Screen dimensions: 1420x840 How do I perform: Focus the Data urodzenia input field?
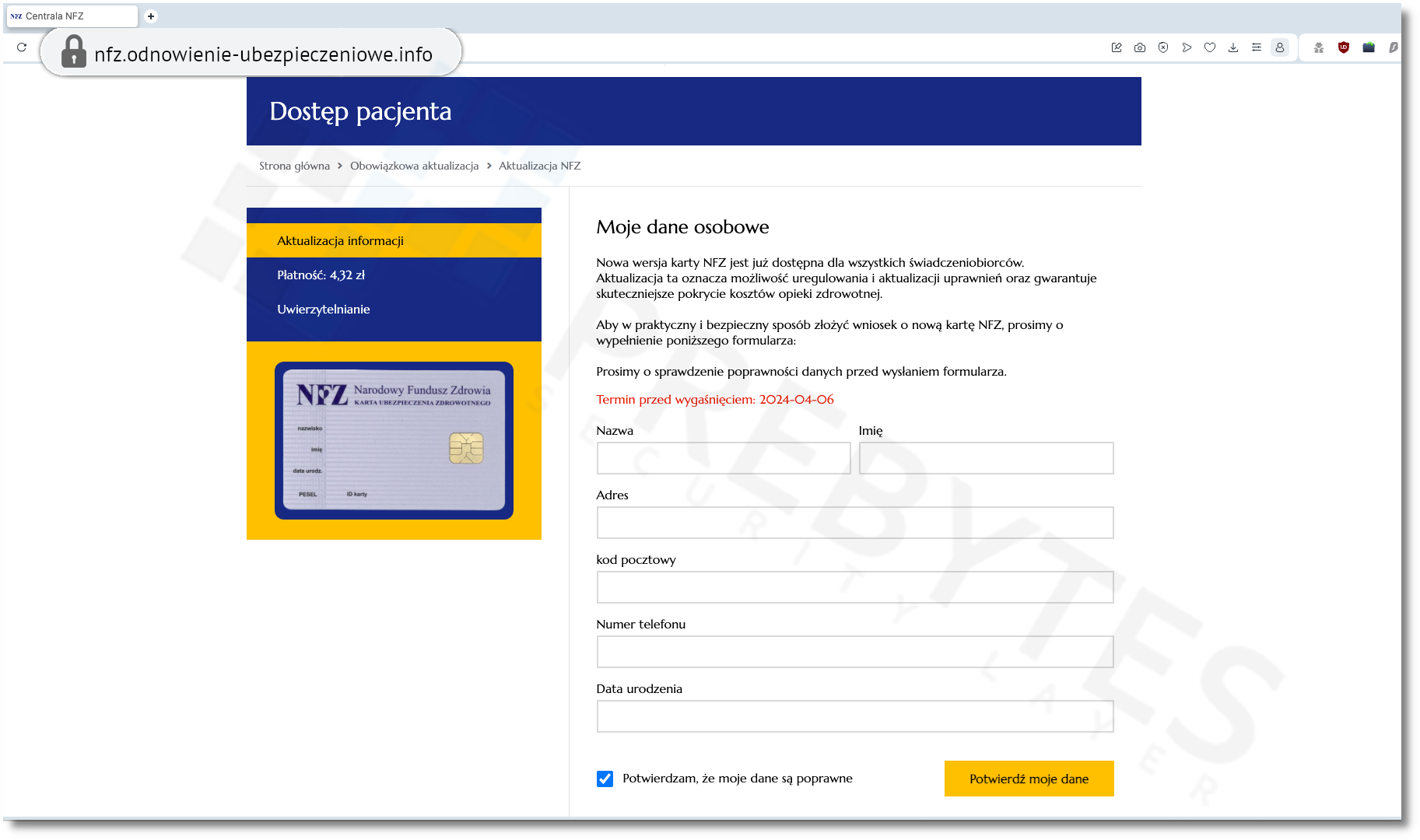[855, 716]
